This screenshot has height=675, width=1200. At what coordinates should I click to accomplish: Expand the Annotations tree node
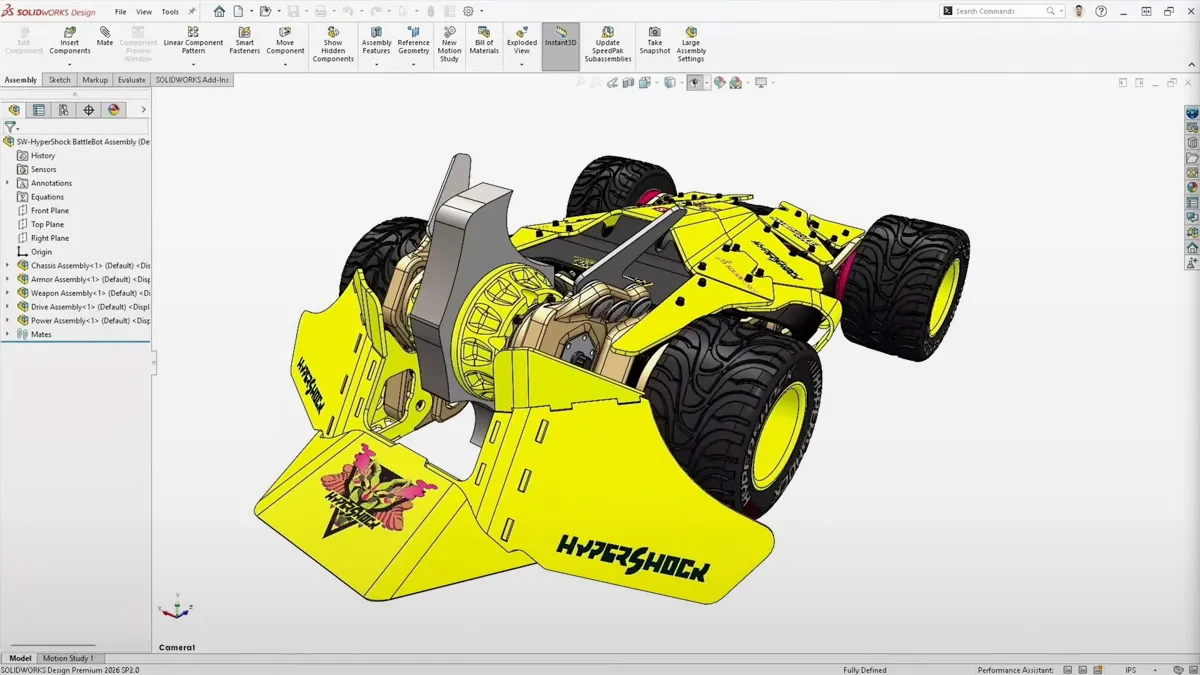[8, 183]
